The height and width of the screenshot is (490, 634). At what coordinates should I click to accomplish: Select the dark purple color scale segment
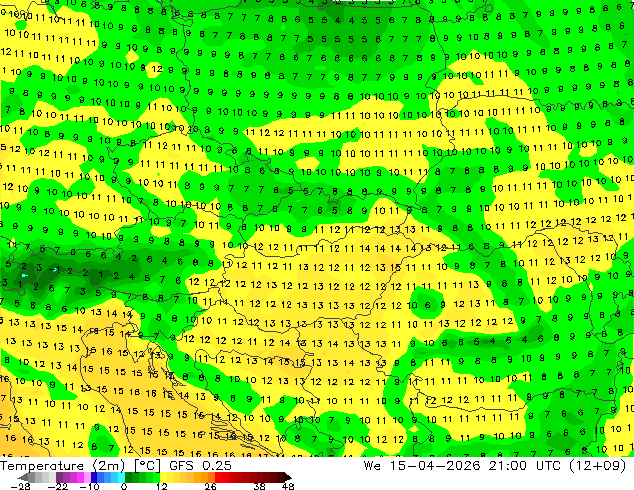59,477
